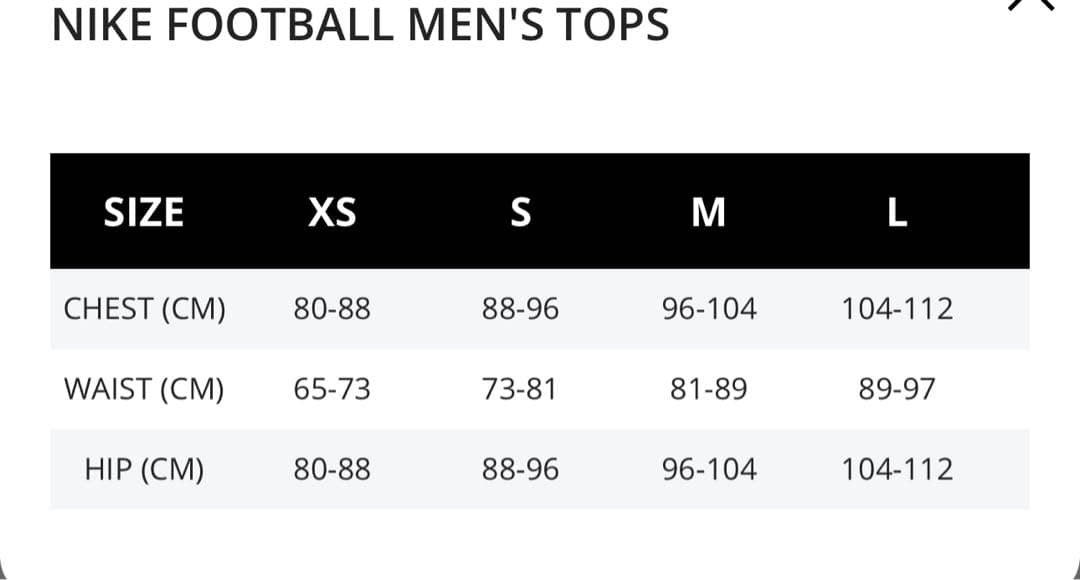Select the HIP (CM) row label

144,469
